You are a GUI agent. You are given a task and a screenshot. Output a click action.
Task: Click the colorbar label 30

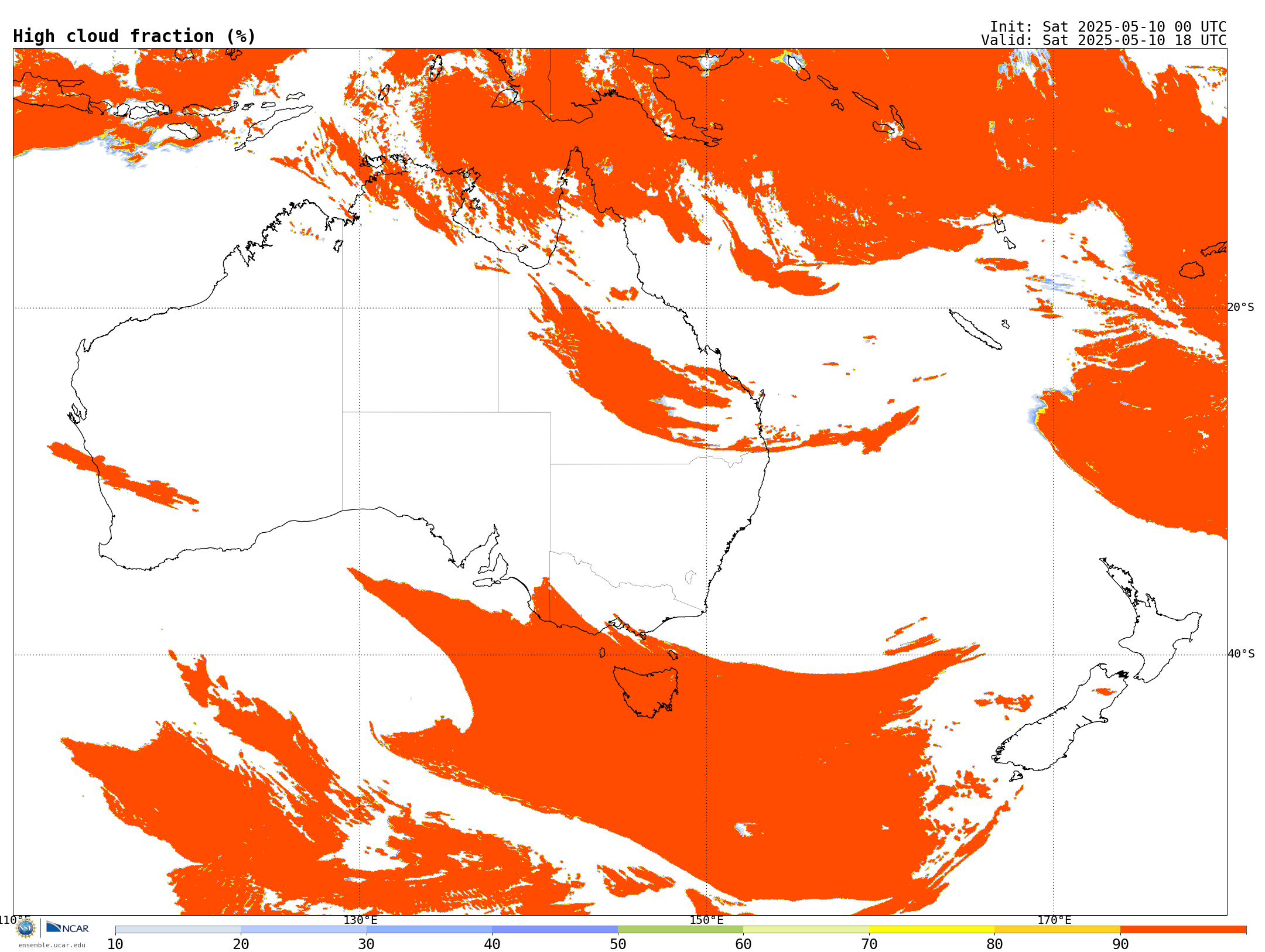pyautogui.click(x=367, y=944)
